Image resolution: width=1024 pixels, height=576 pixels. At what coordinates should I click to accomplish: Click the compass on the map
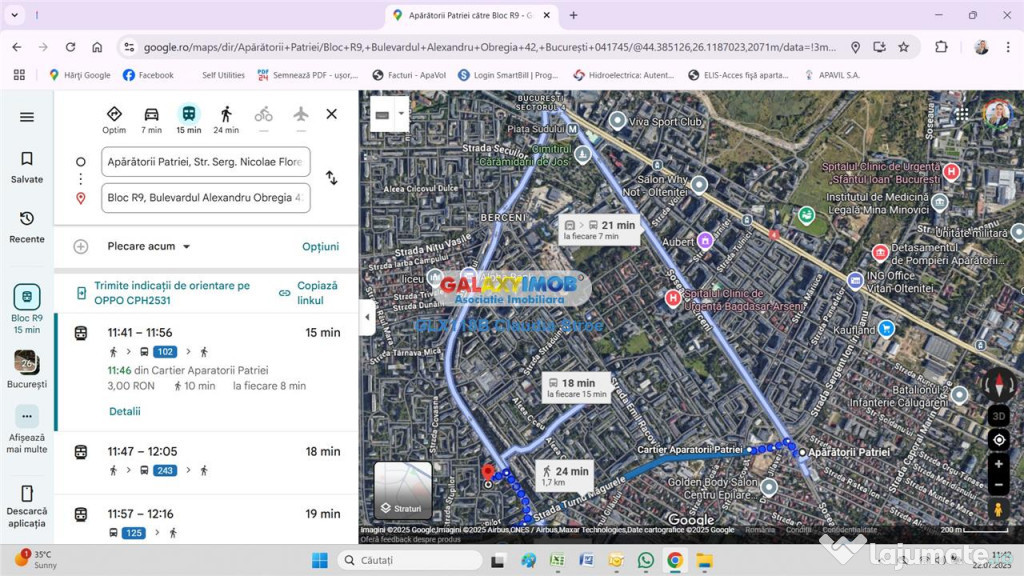coord(999,384)
